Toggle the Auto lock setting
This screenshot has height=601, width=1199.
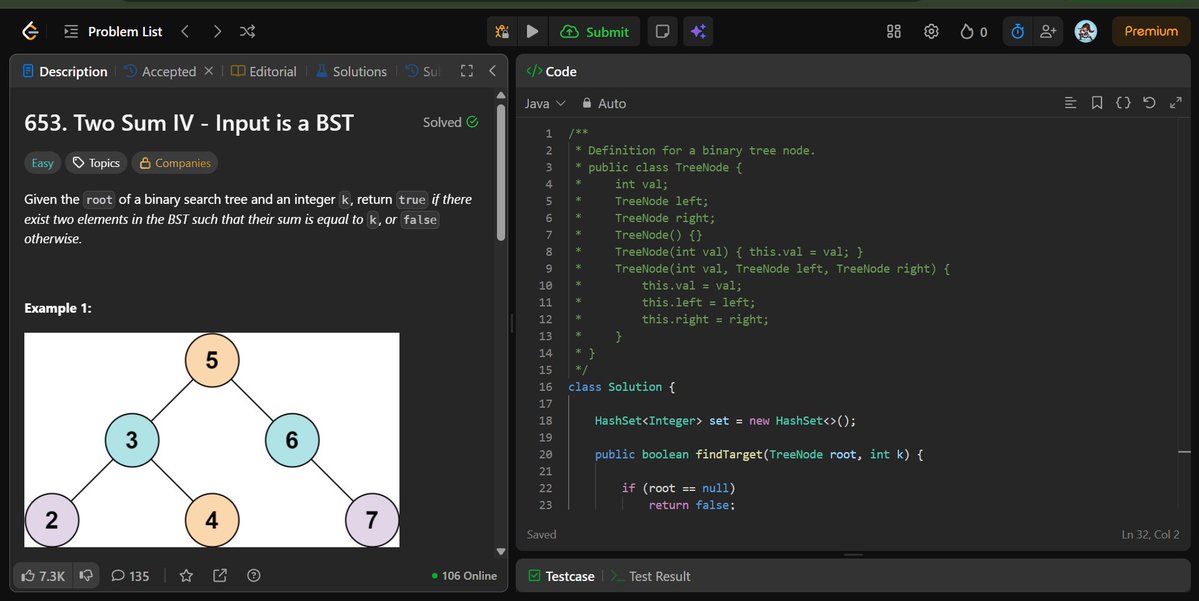tap(604, 103)
